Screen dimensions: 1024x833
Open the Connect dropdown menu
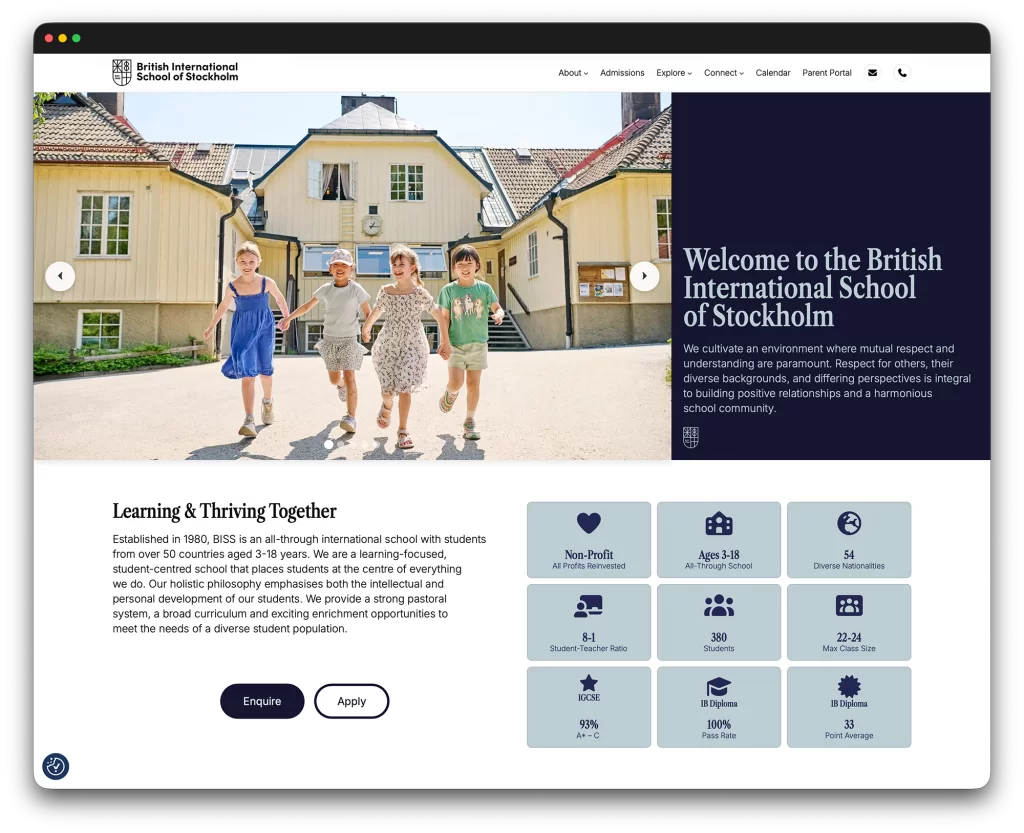tap(724, 73)
